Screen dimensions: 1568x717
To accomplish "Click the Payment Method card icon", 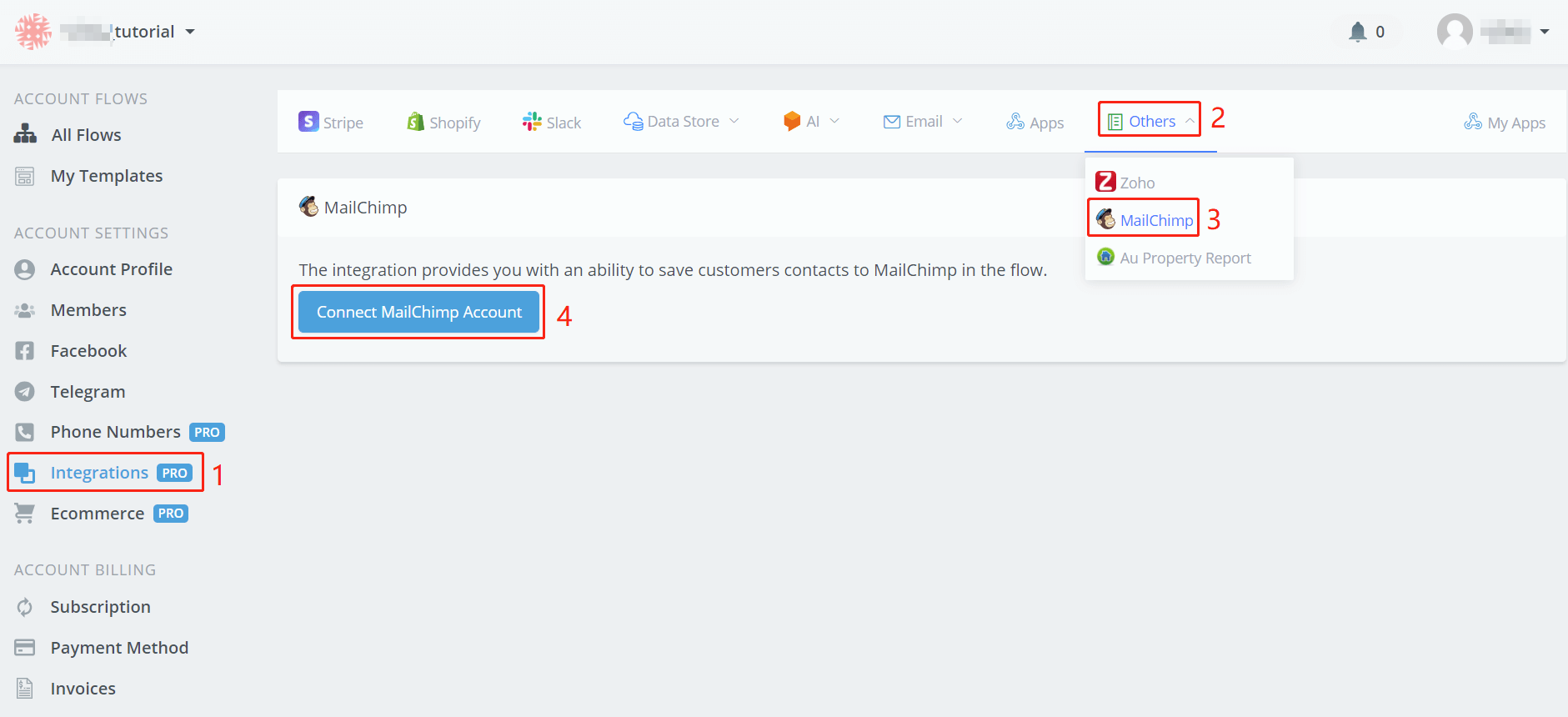I will pos(25,648).
